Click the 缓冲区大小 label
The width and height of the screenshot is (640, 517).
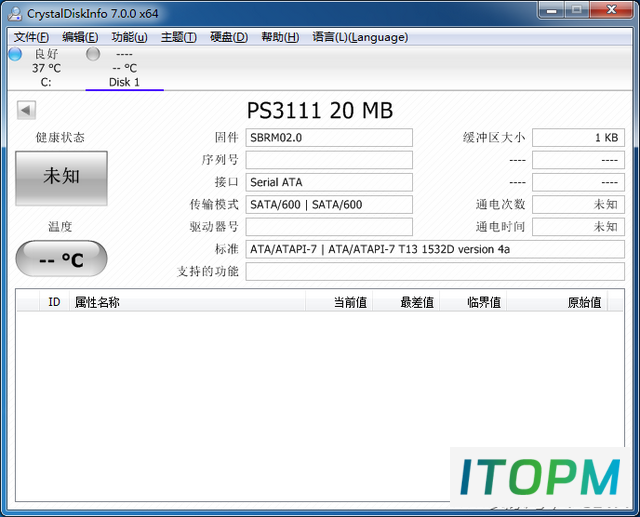(x=494, y=138)
